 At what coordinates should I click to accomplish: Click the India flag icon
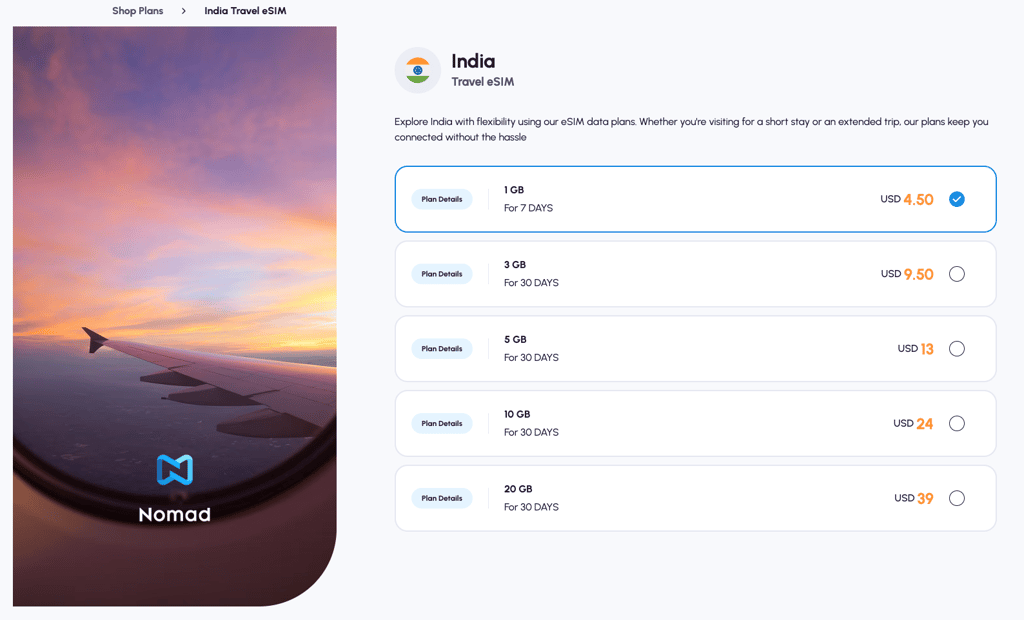pyautogui.click(x=418, y=70)
